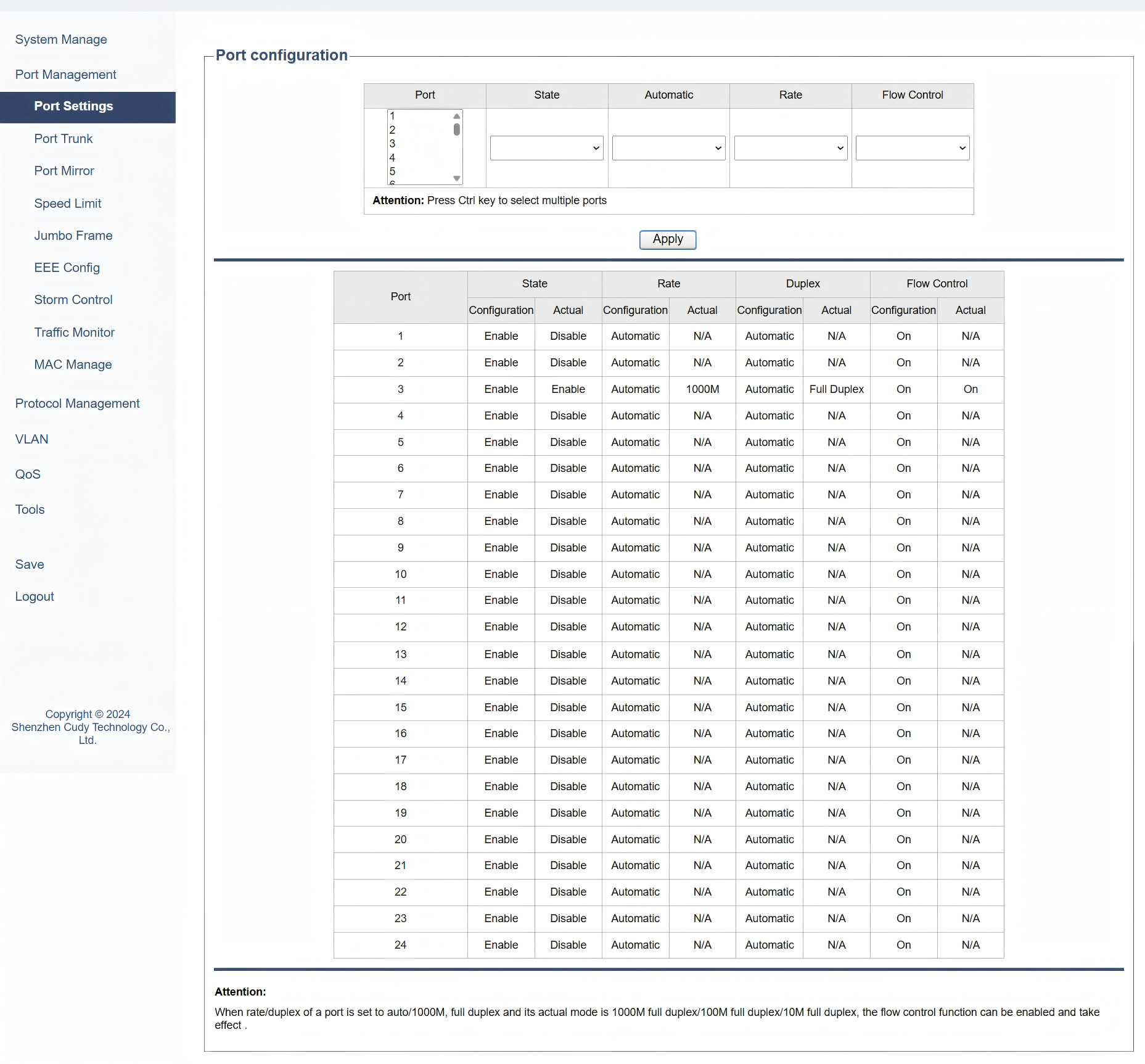Viewport: 1145px width, 1064px height.
Task: Open the Automatic dropdown
Action: pyautogui.click(x=668, y=148)
